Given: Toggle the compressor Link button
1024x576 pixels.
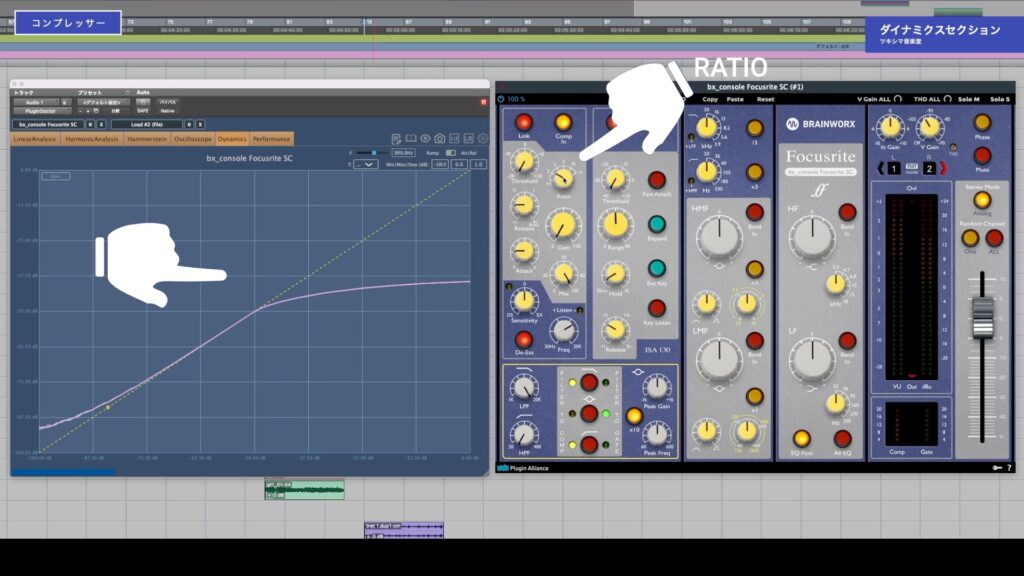Looking at the screenshot, I should click(x=524, y=122).
